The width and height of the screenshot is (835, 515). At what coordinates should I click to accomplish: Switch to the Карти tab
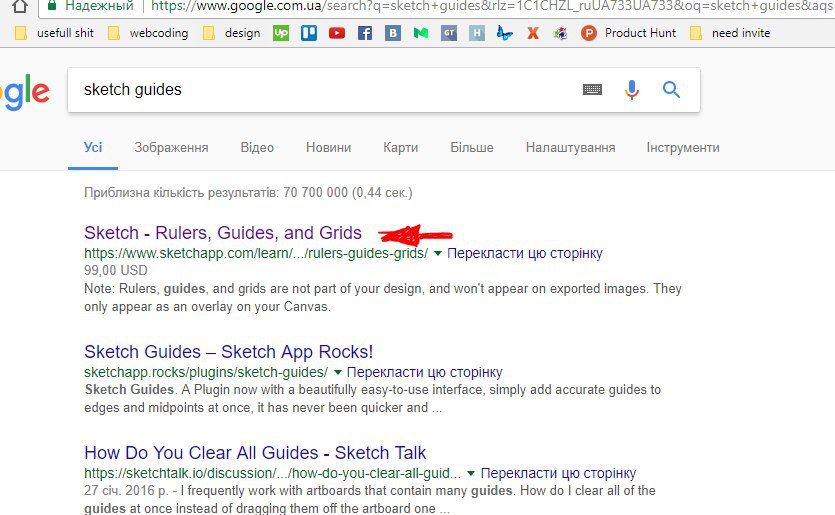400,148
